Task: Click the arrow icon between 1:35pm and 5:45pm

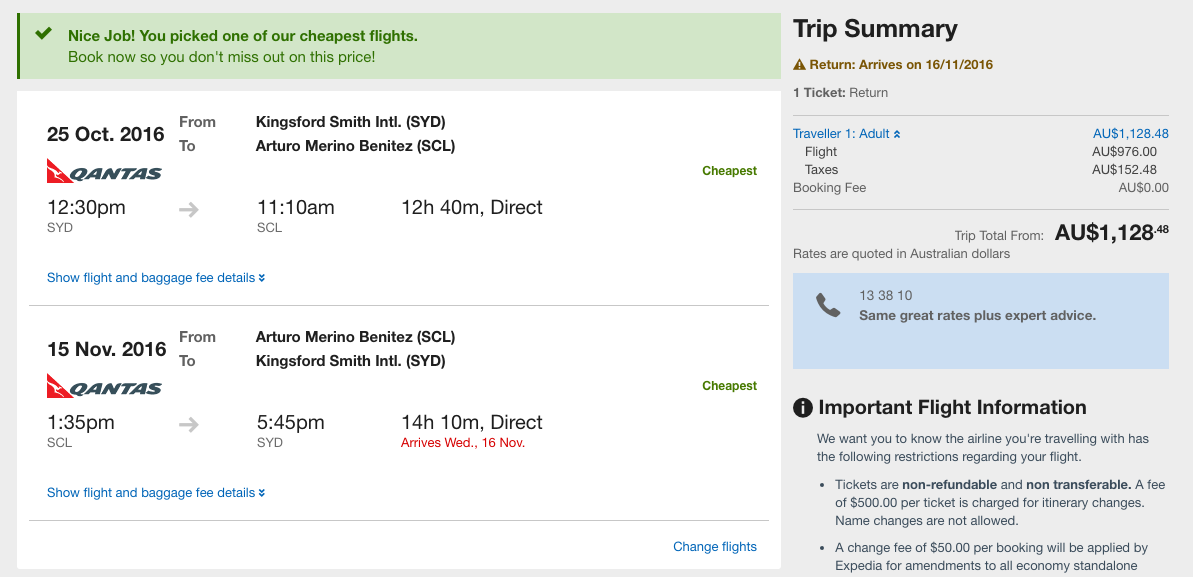Action: pyautogui.click(x=189, y=424)
